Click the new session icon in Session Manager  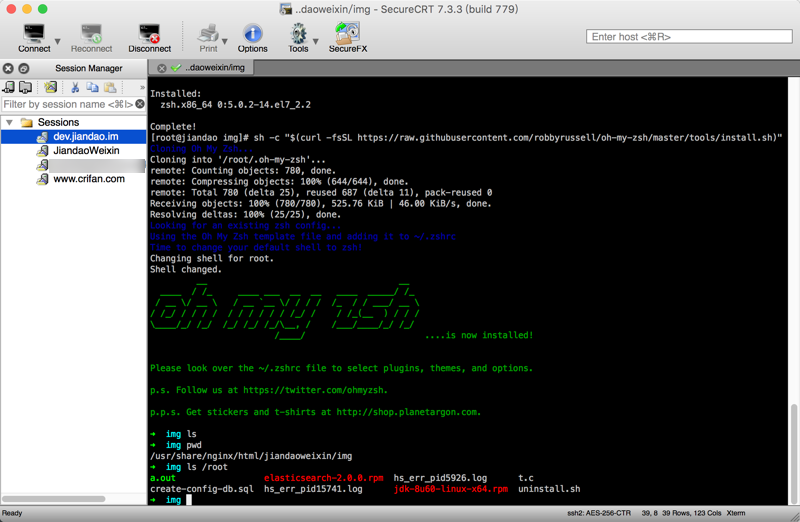(50, 87)
